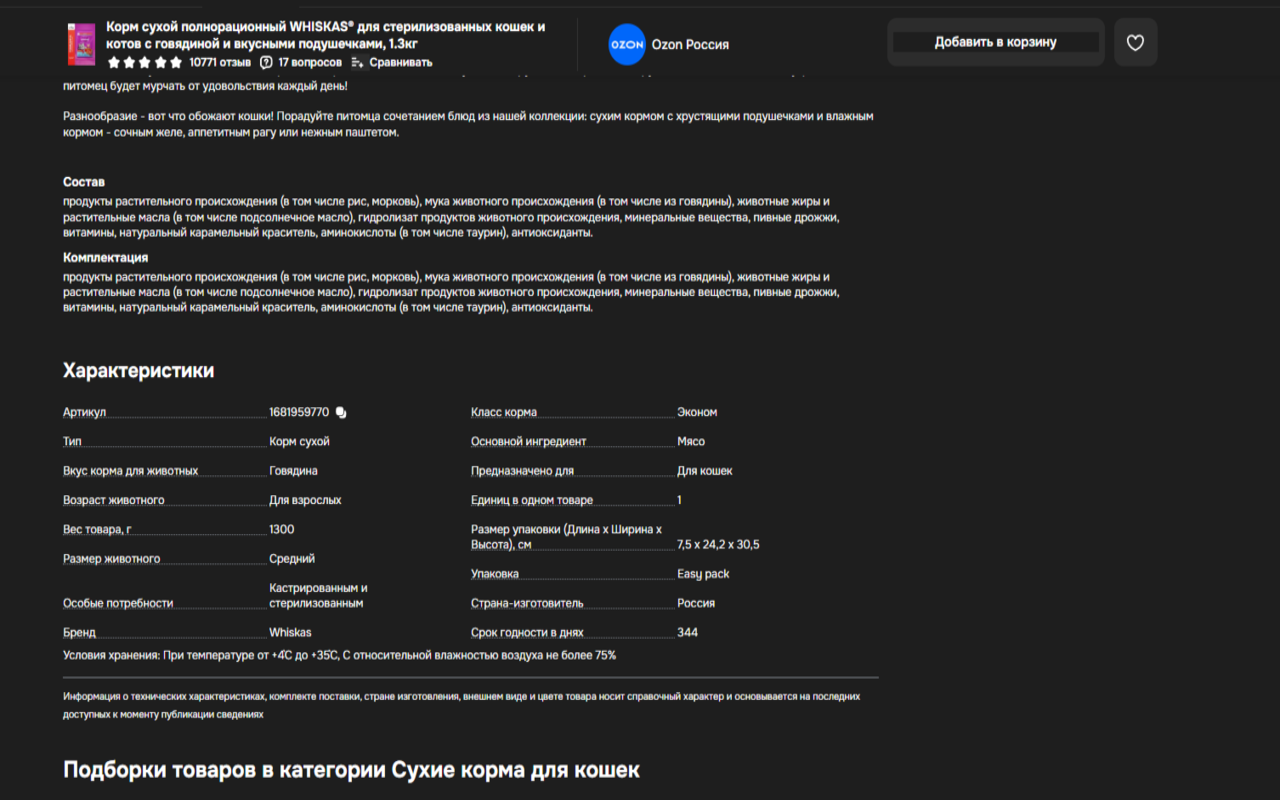Open the Whiskas product thumbnail image

click(x=82, y=45)
